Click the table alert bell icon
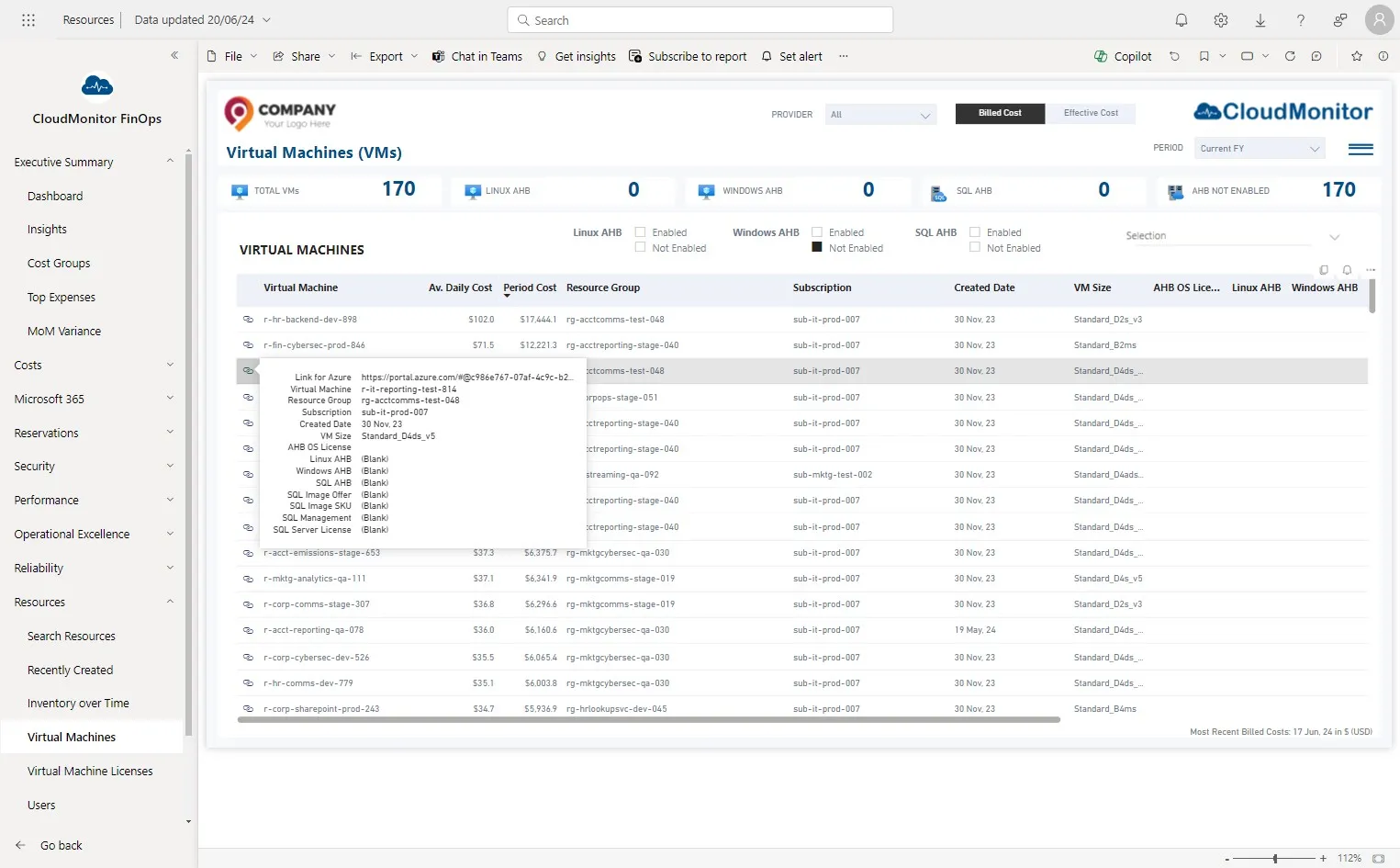The height and width of the screenshot is (868, 1400). (1347, 270)
